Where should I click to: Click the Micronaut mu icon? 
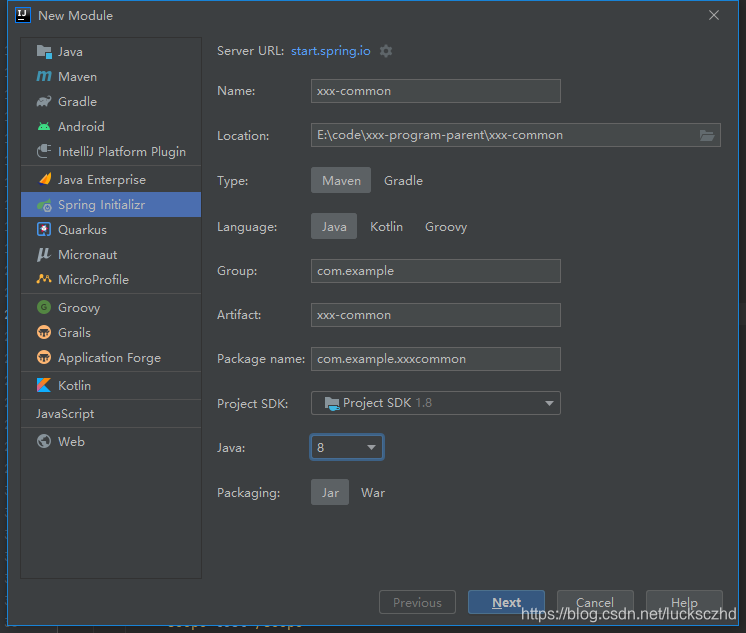44,254
